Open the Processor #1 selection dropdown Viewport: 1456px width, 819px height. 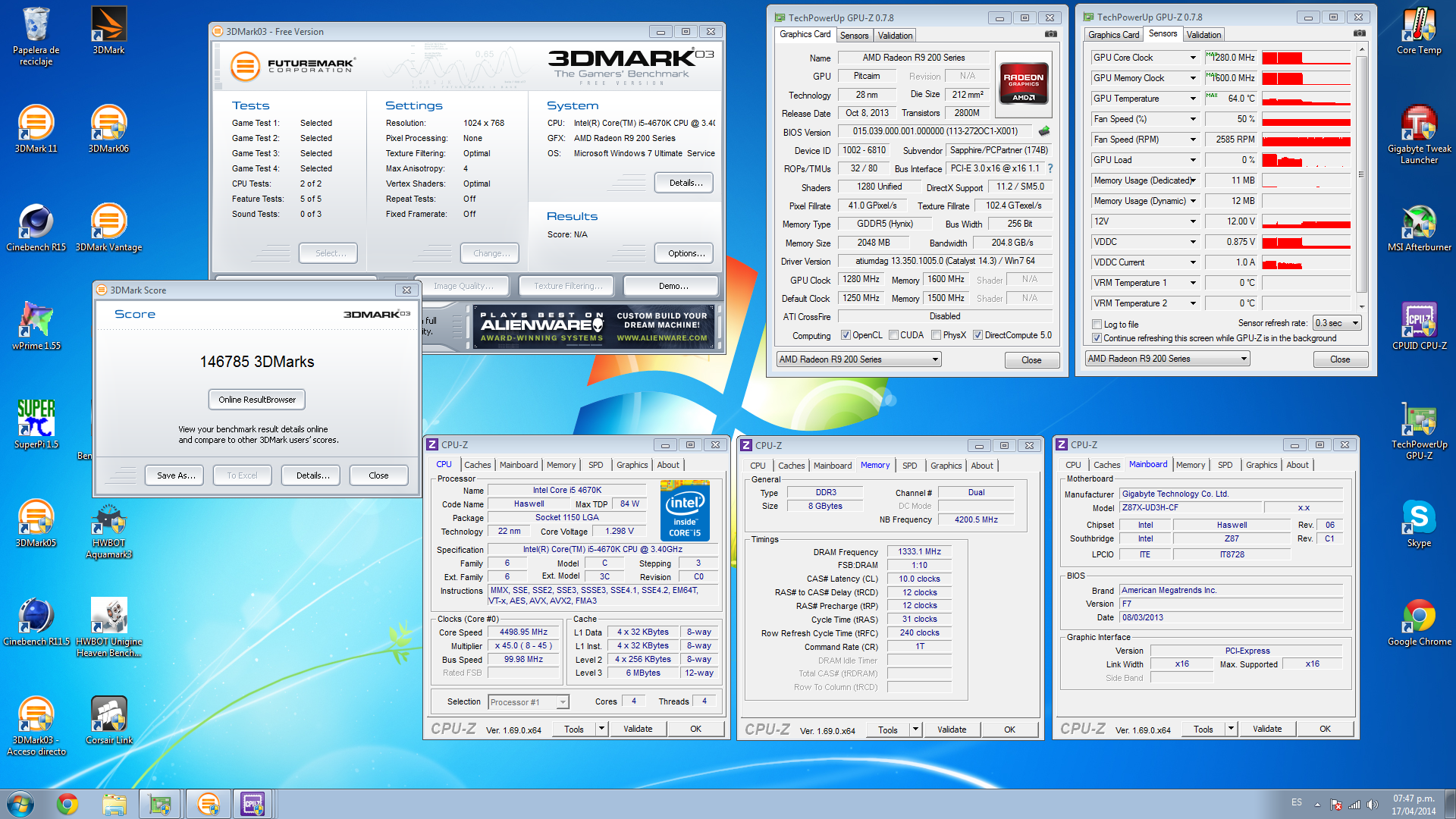529,702
